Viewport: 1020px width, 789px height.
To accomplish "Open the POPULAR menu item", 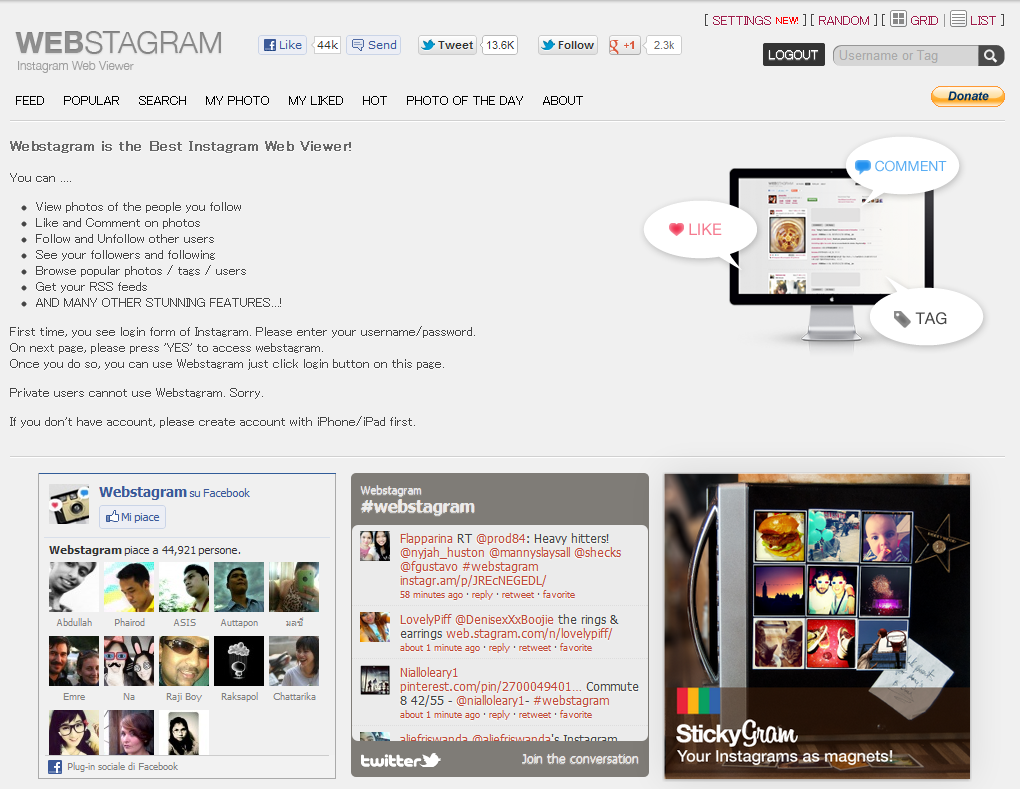I will 91,101.
